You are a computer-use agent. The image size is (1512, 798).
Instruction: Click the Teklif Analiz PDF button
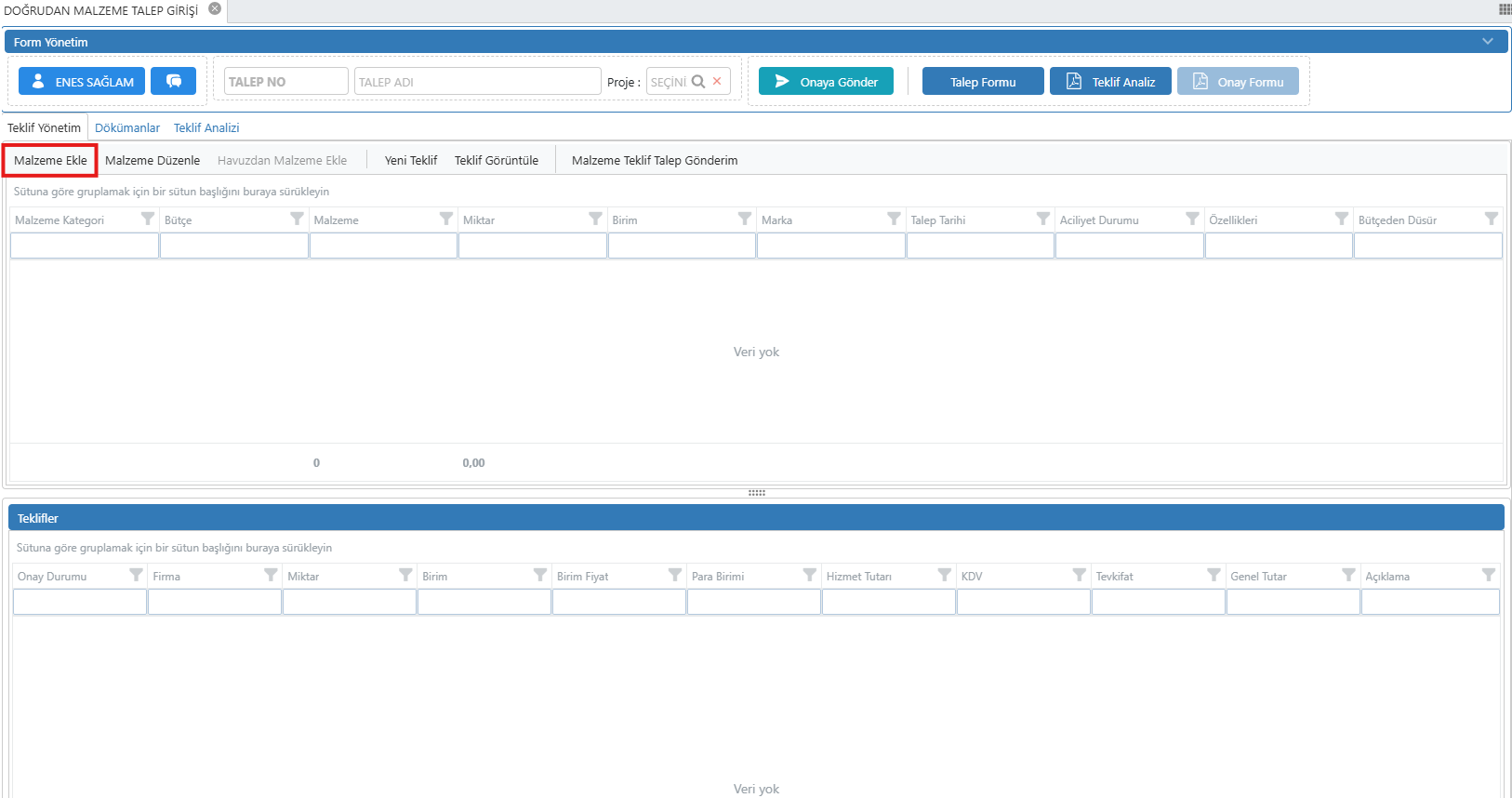pyautogui.click(x=1110, y=82)
